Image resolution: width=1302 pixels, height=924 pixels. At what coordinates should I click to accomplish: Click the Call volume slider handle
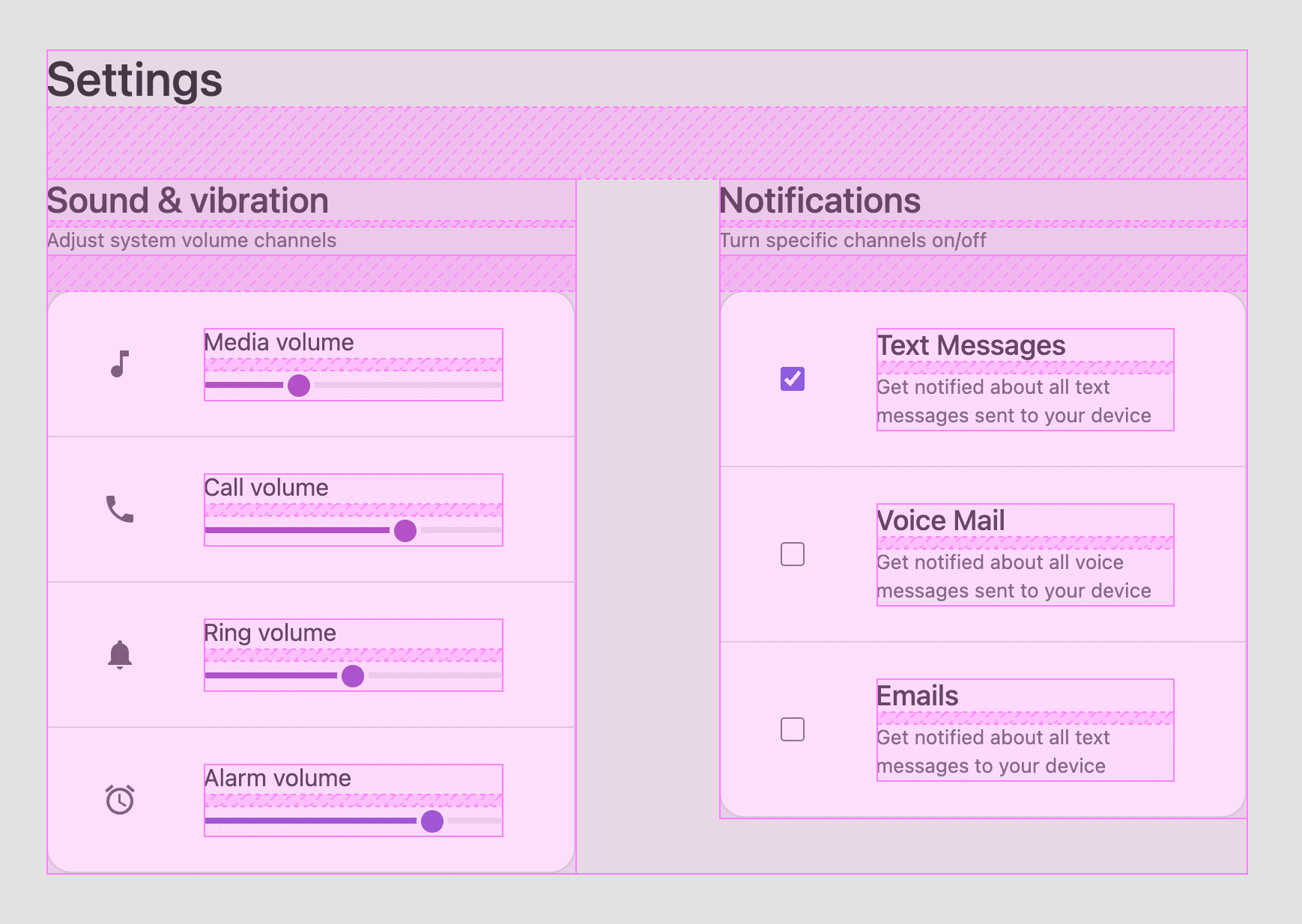[x=405, y=531]
